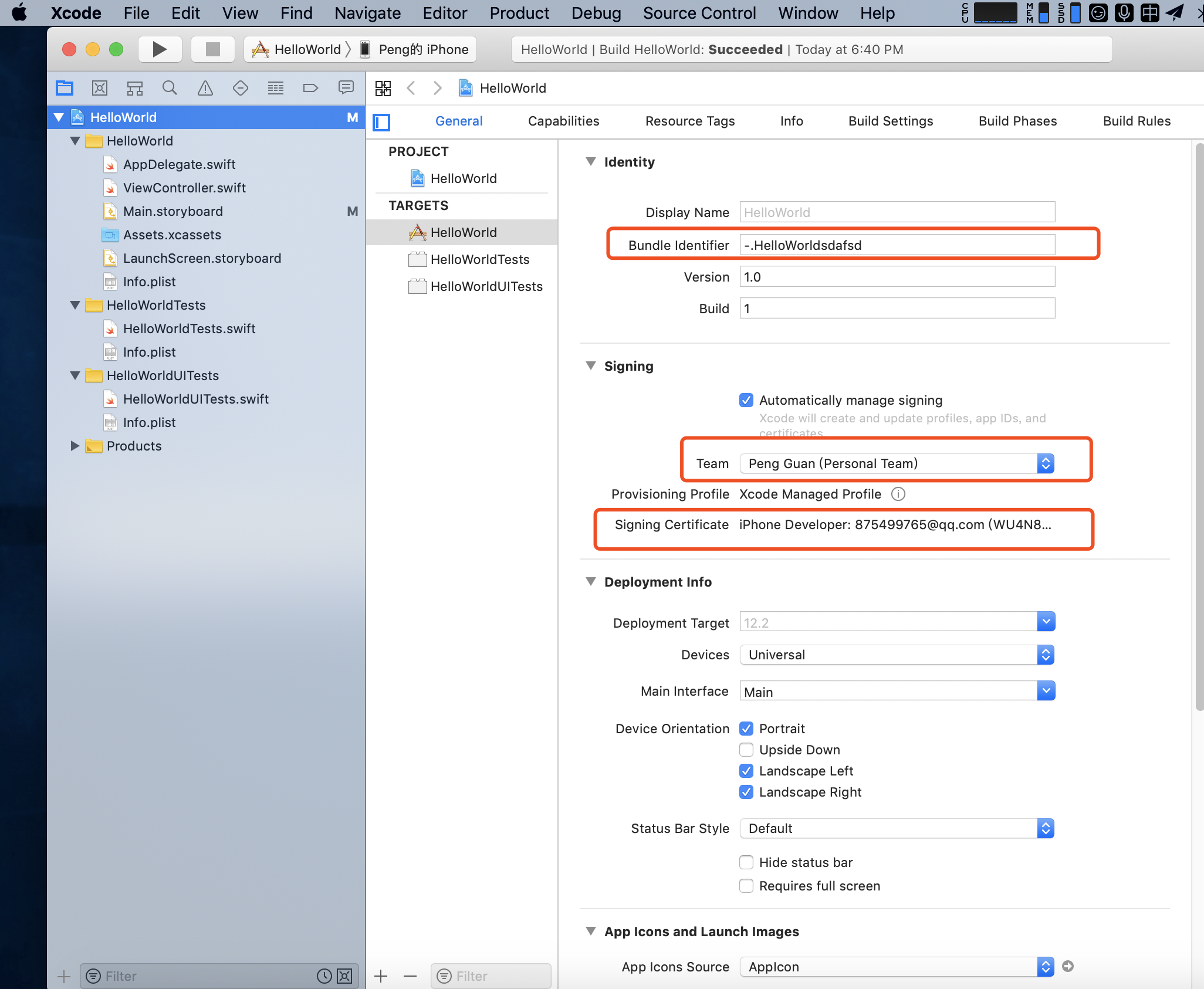
Task: Uncheck the Portrait orientation
Action: tap(746, 729)
